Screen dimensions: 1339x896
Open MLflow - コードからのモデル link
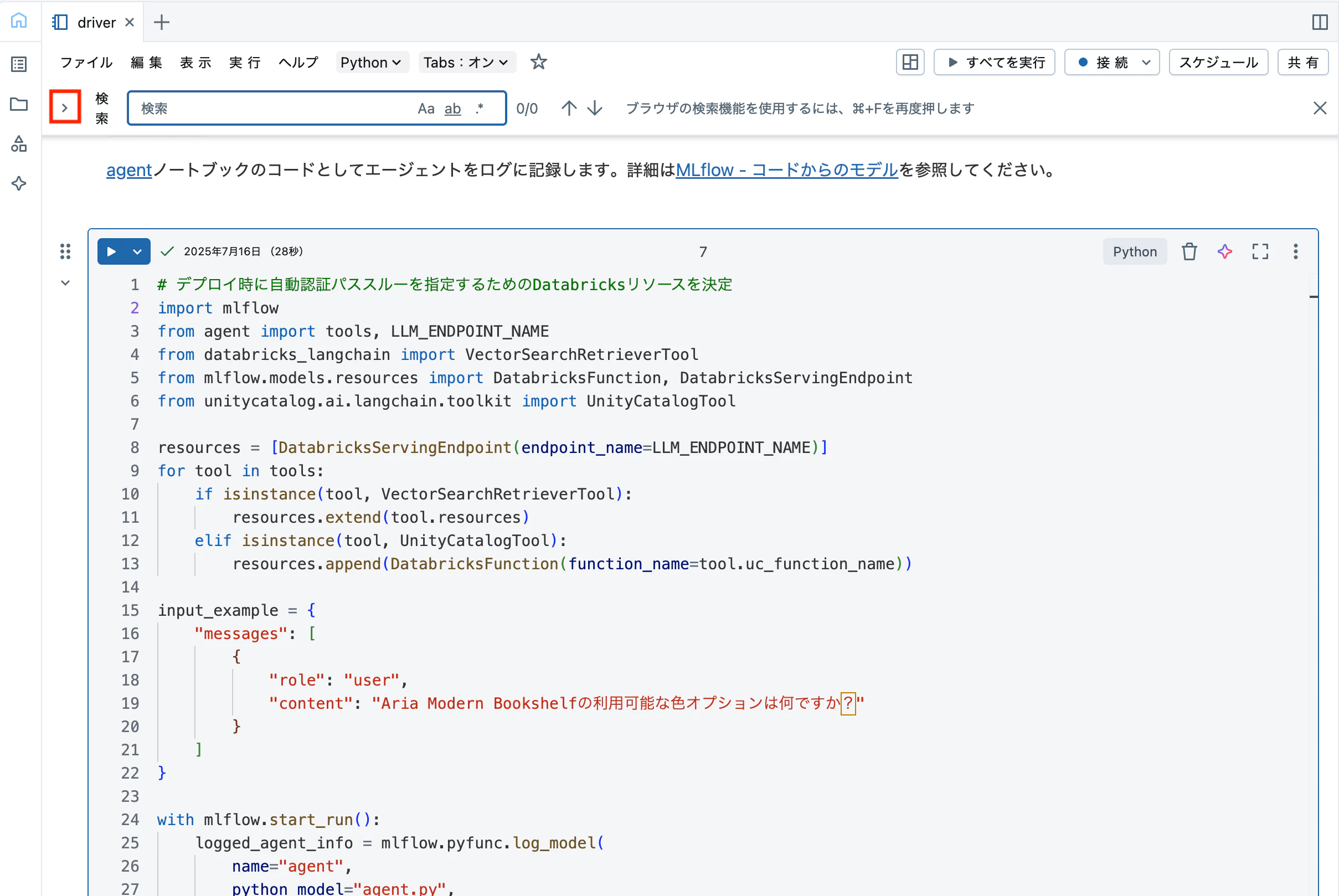[786, 169]
